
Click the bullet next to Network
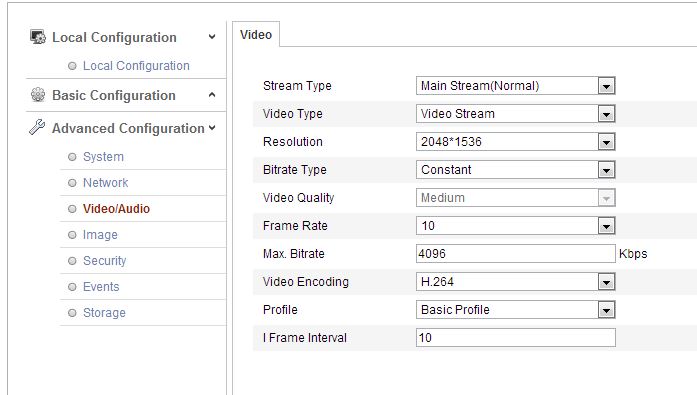click(x=72, y=183)
